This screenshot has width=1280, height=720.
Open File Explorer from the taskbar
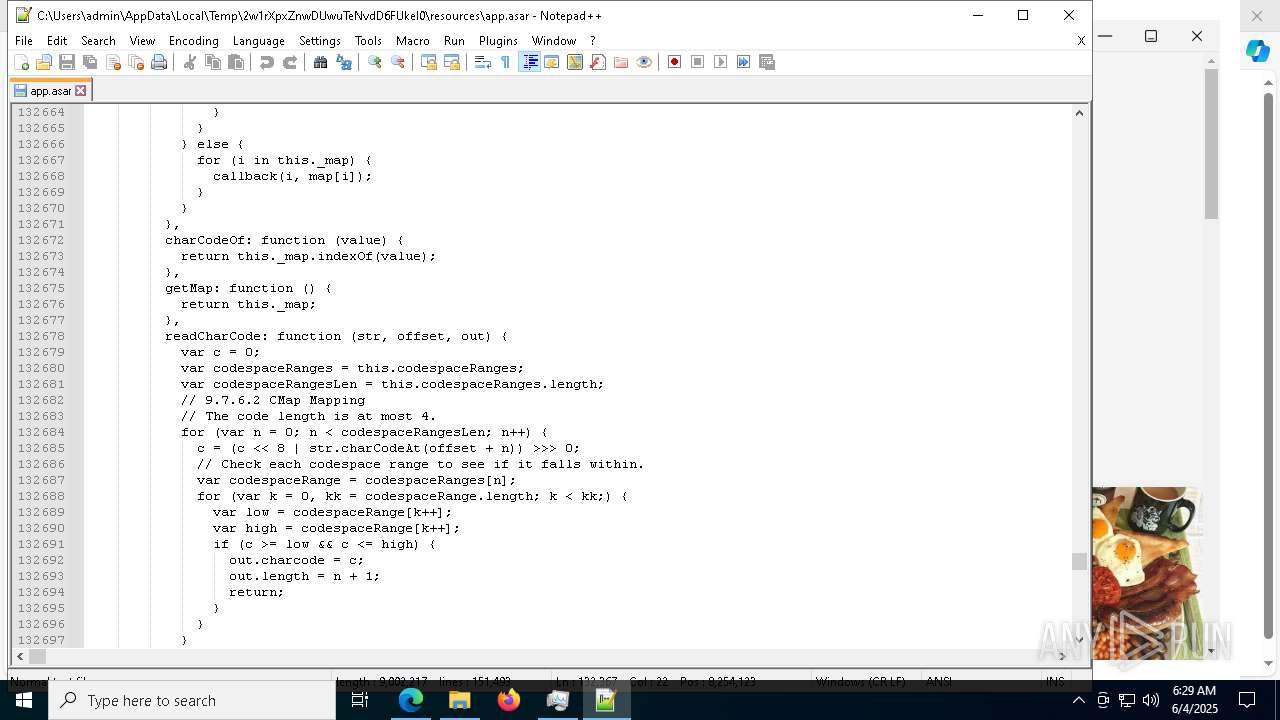click(x=460, y=701)
